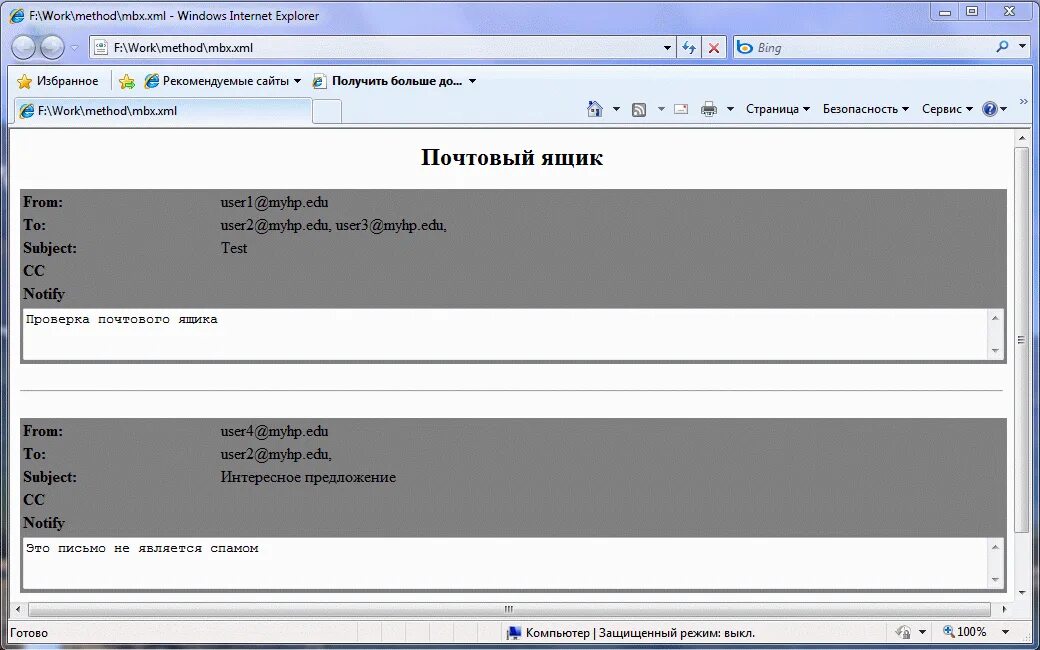This screenshot has height=650, width=1040.
Task: Click the Test subject text
Action: point(234,248)
